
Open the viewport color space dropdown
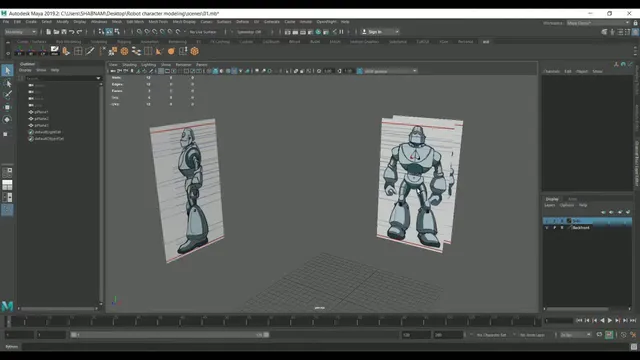tap(390, 71)
